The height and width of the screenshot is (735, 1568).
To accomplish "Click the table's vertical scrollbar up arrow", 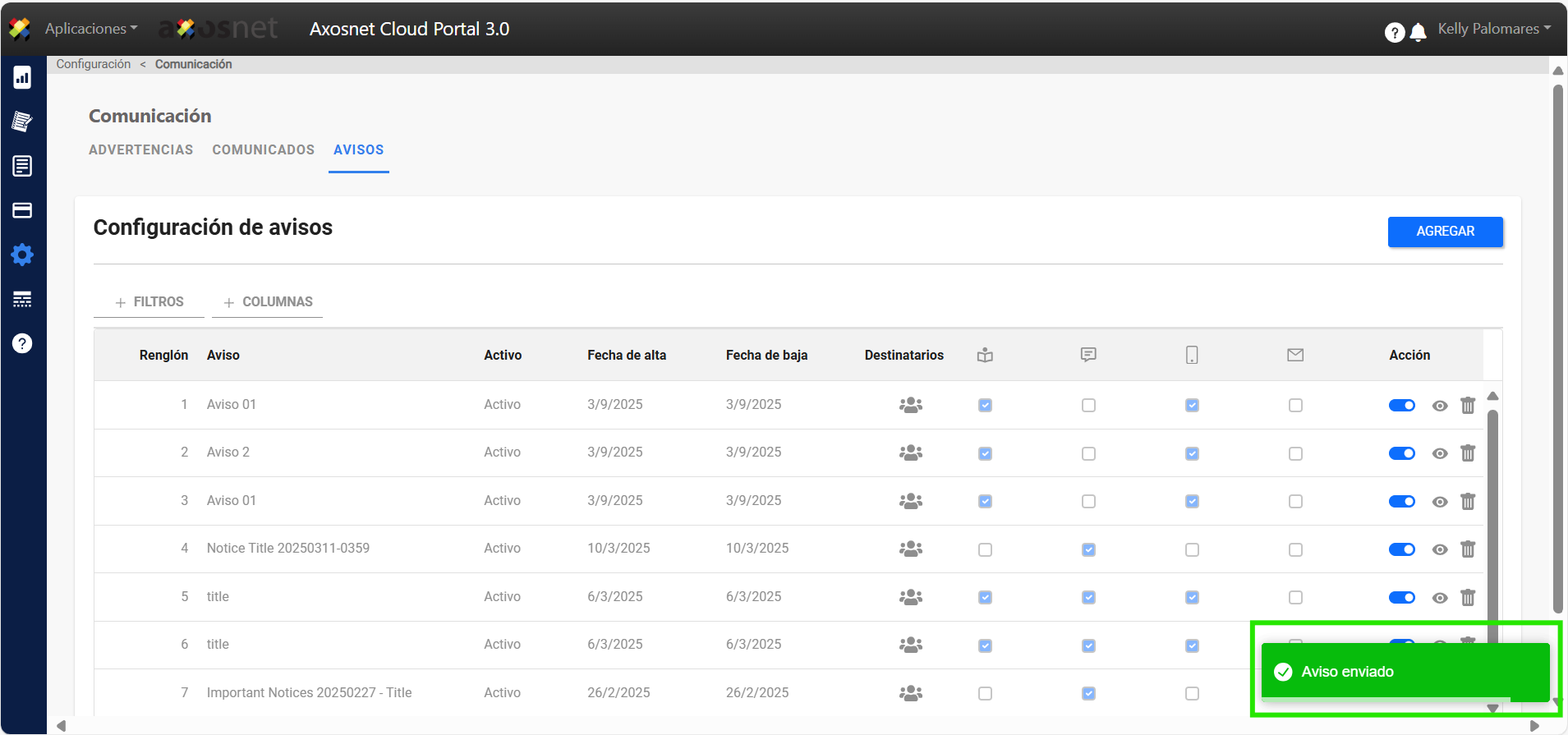I will tap(1492, 397).
